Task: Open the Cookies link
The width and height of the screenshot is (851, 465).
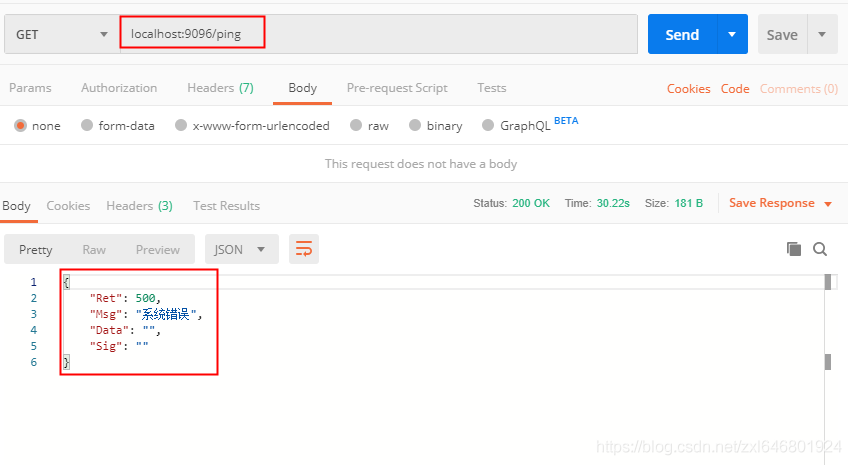Action: [689, 89]
